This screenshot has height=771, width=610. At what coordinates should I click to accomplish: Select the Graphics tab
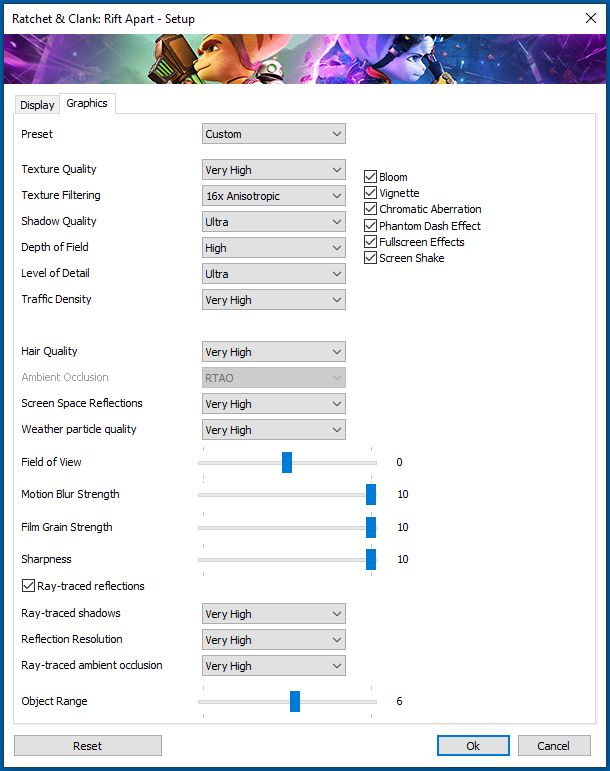pos(87,103)
